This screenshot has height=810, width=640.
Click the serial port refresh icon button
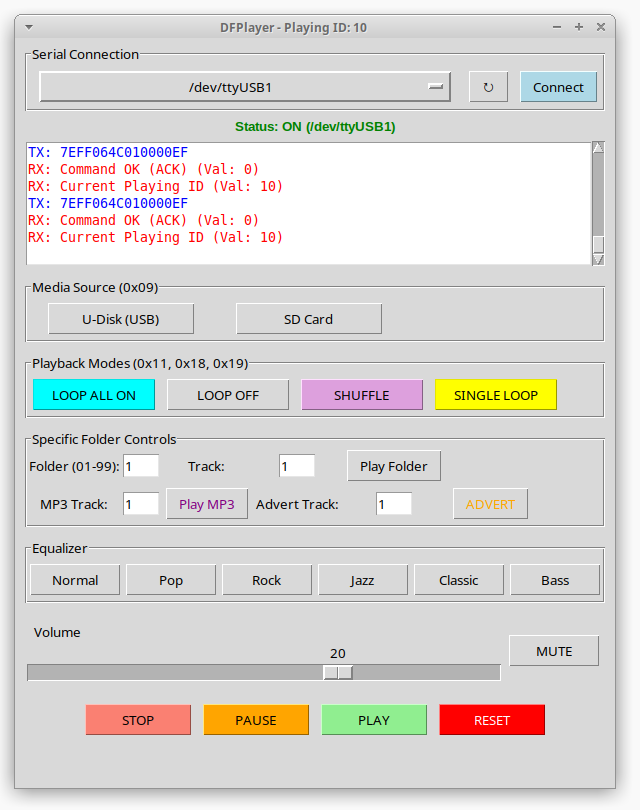tap(488, 87)
